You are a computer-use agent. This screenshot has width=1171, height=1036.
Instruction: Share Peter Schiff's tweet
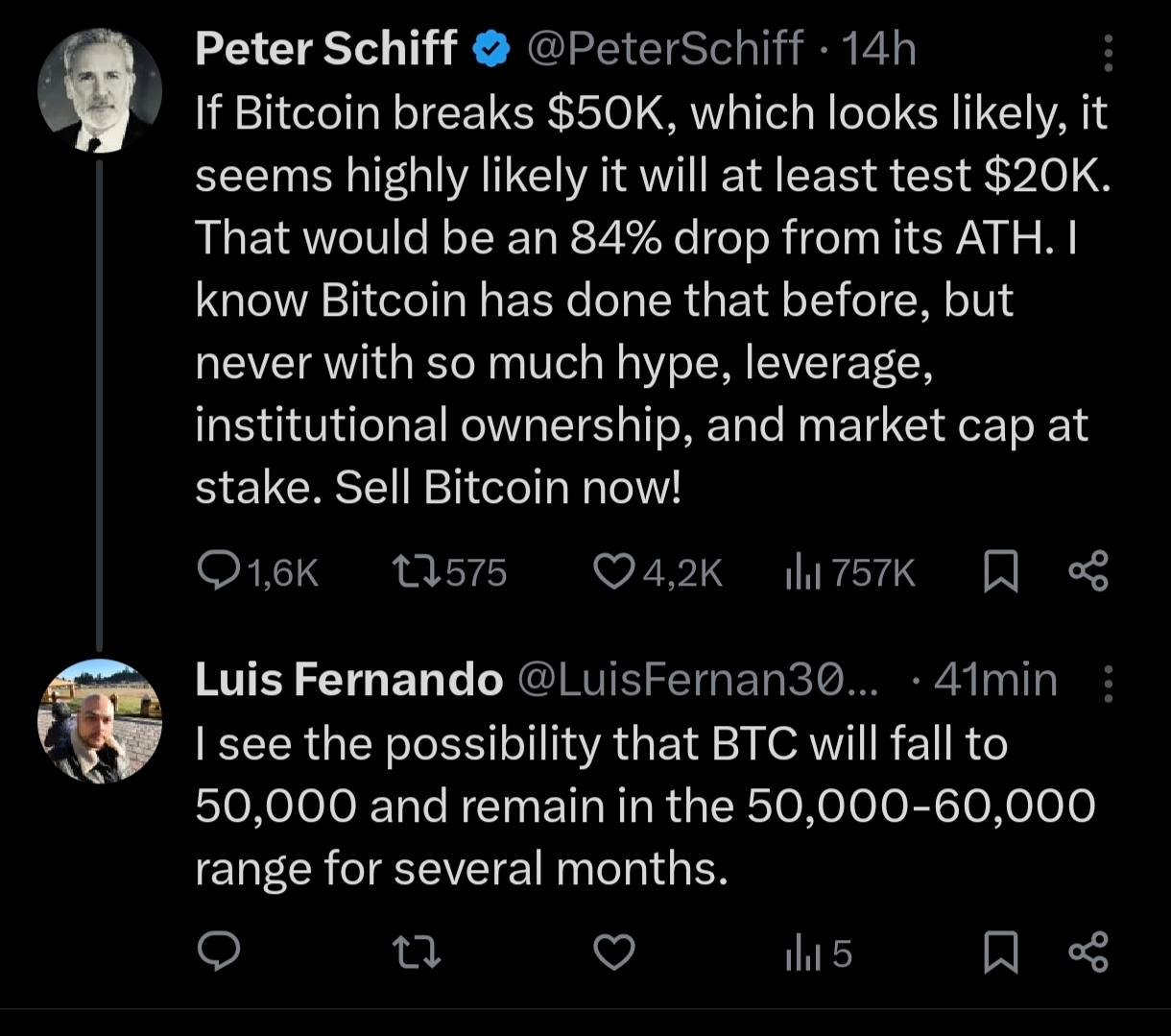1088,572
